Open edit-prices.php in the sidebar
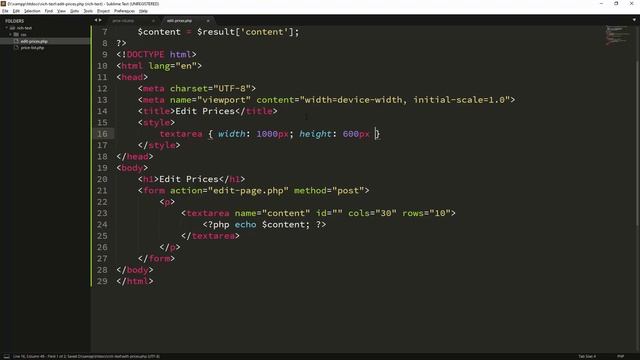The width and height of the screenshot is (640, 360). click(x=34, y=41)
